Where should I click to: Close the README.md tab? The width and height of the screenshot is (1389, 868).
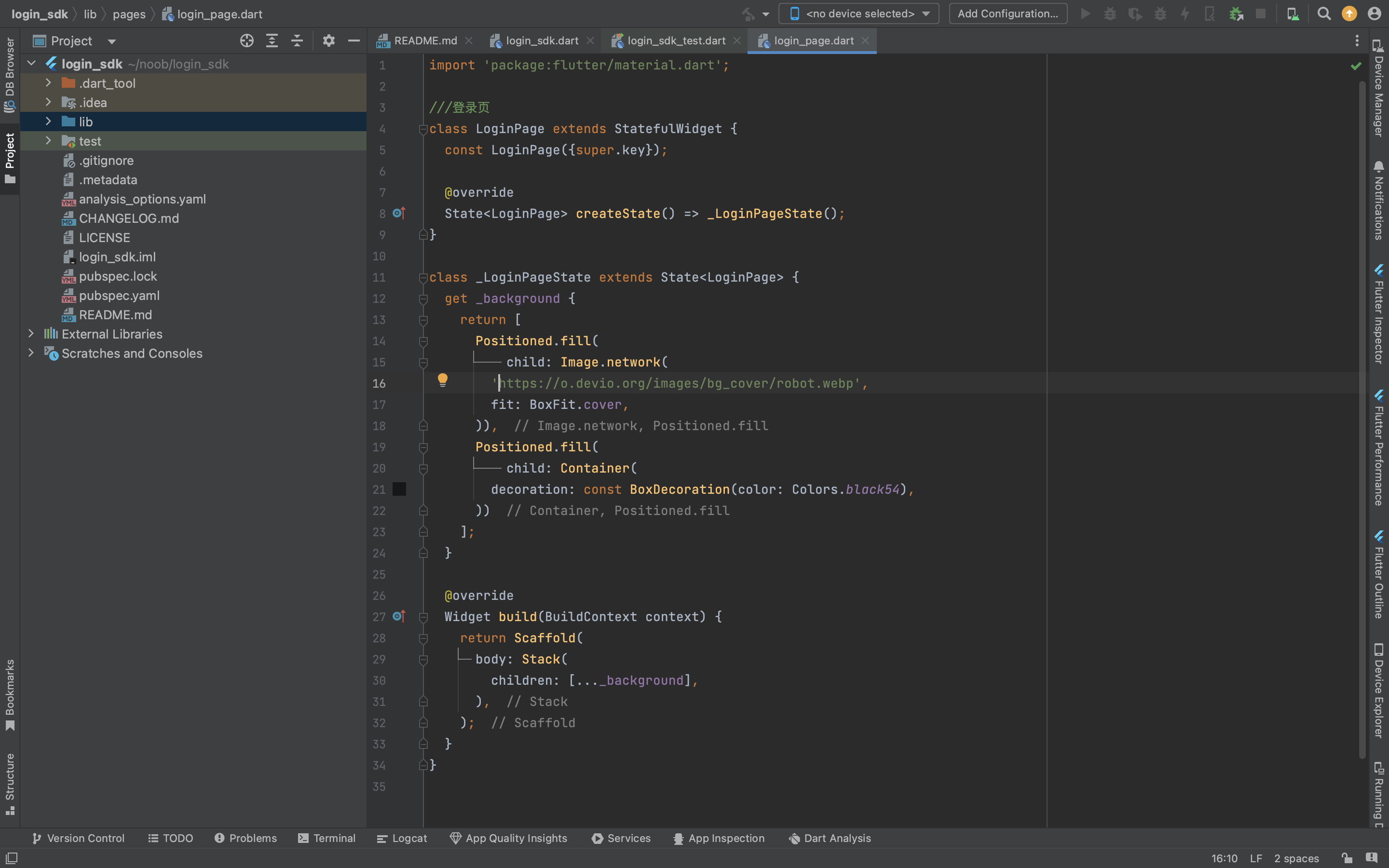pos(469,41)
